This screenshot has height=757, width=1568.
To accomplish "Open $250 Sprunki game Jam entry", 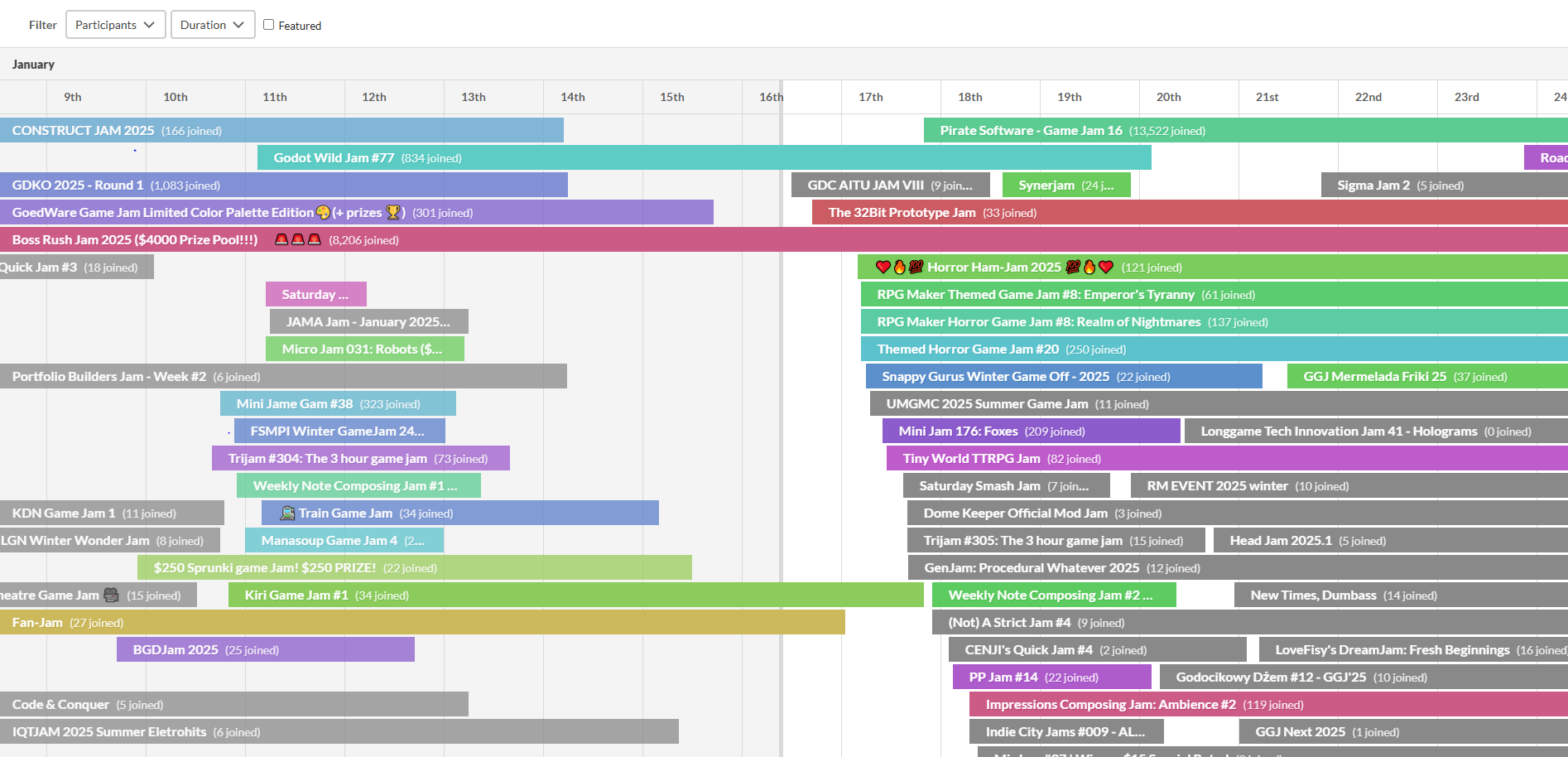I will 415,568.
